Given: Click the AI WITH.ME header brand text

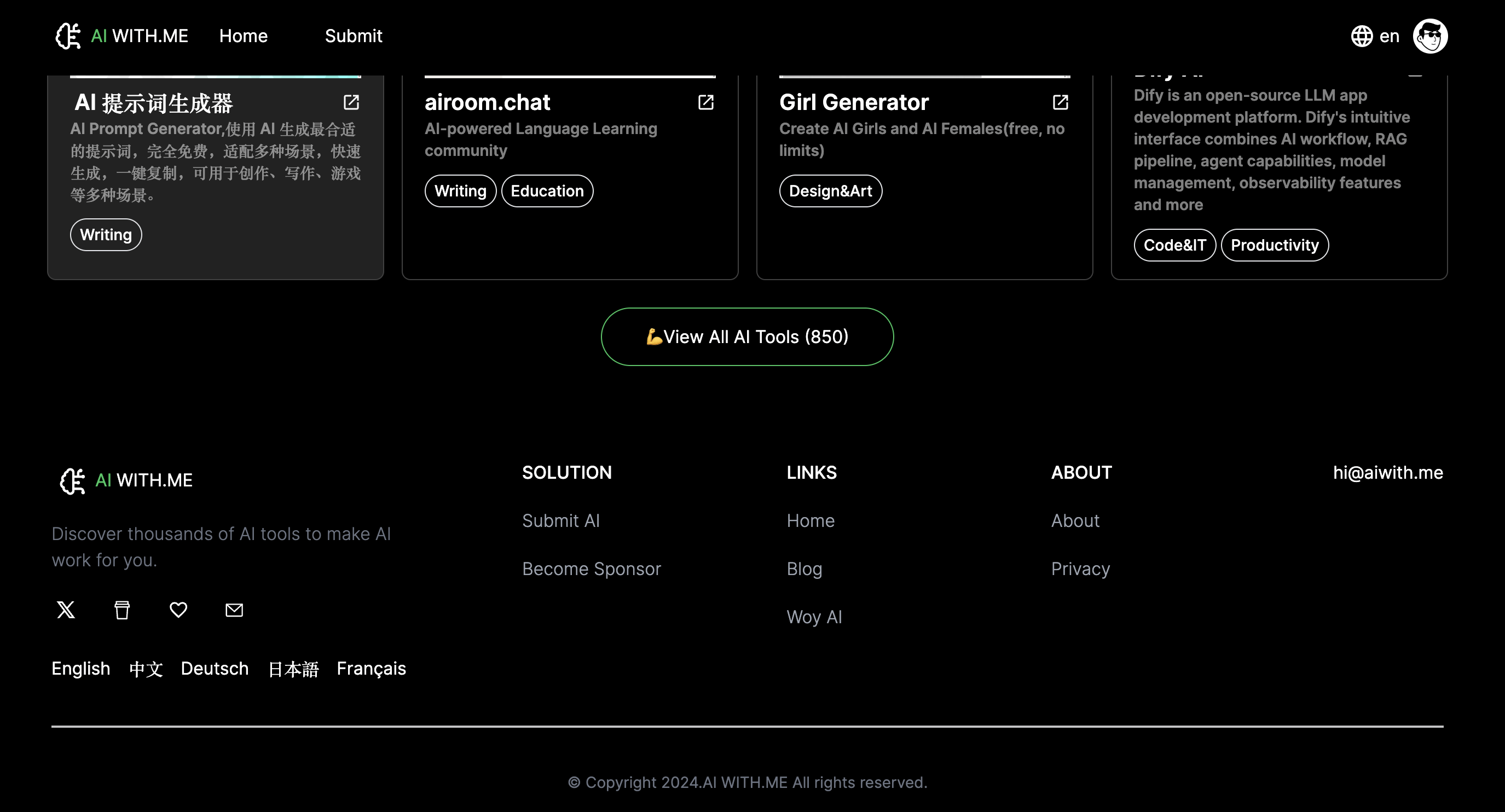Looking at the screenshot, I should (139, 36).
